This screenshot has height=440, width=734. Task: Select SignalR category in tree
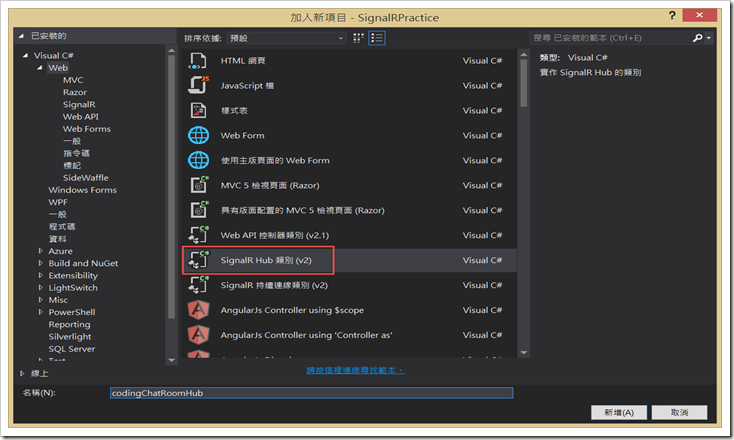click(x=79, y=104)
